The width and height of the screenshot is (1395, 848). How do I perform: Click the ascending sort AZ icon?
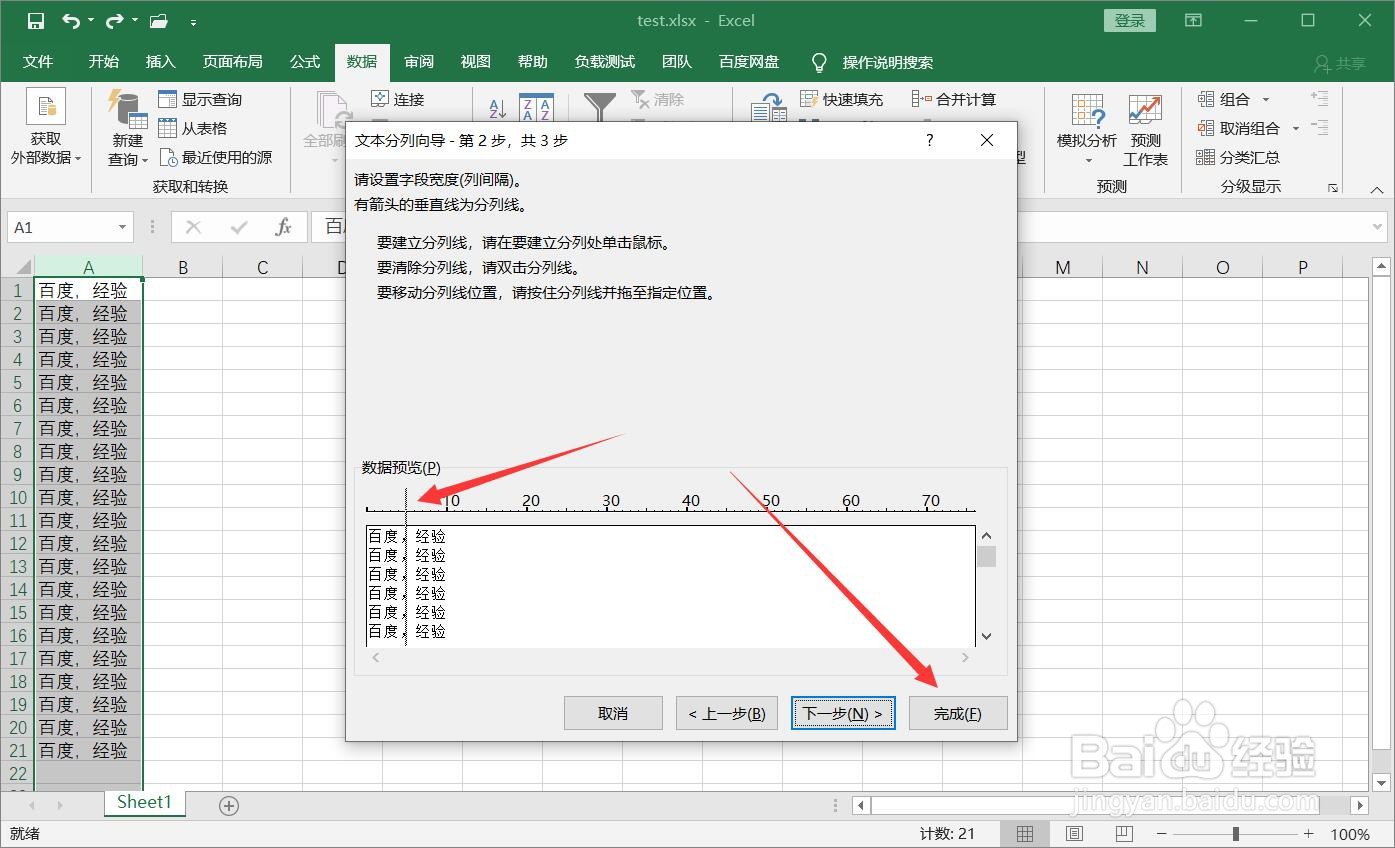click(x=495, y=108)
